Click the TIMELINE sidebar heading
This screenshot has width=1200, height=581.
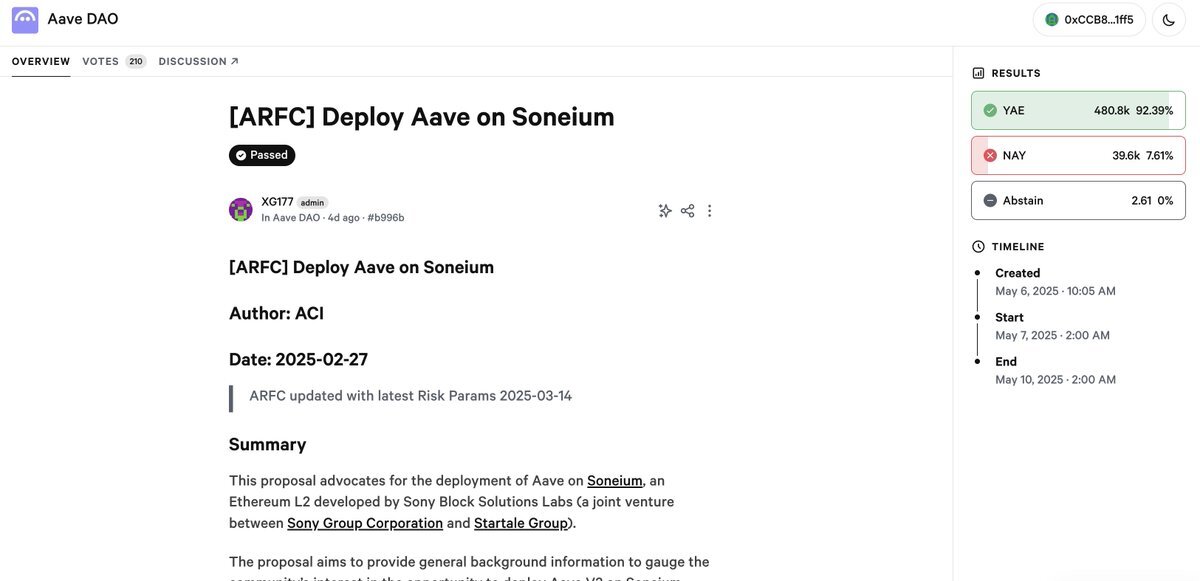pyautogui.click(x=1018, y=247)
